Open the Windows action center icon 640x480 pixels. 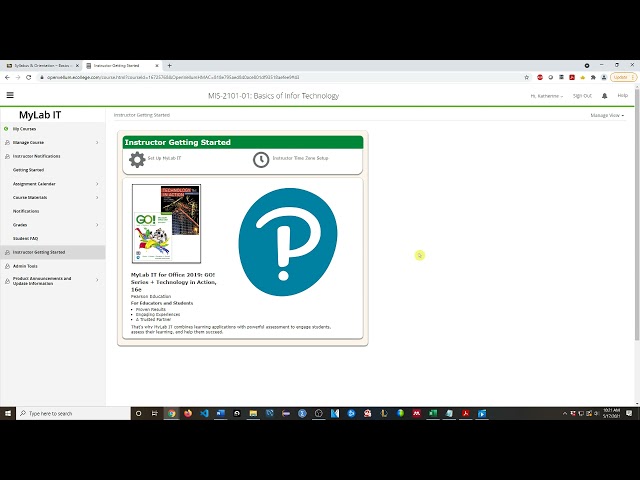click(x=629, y=413)
